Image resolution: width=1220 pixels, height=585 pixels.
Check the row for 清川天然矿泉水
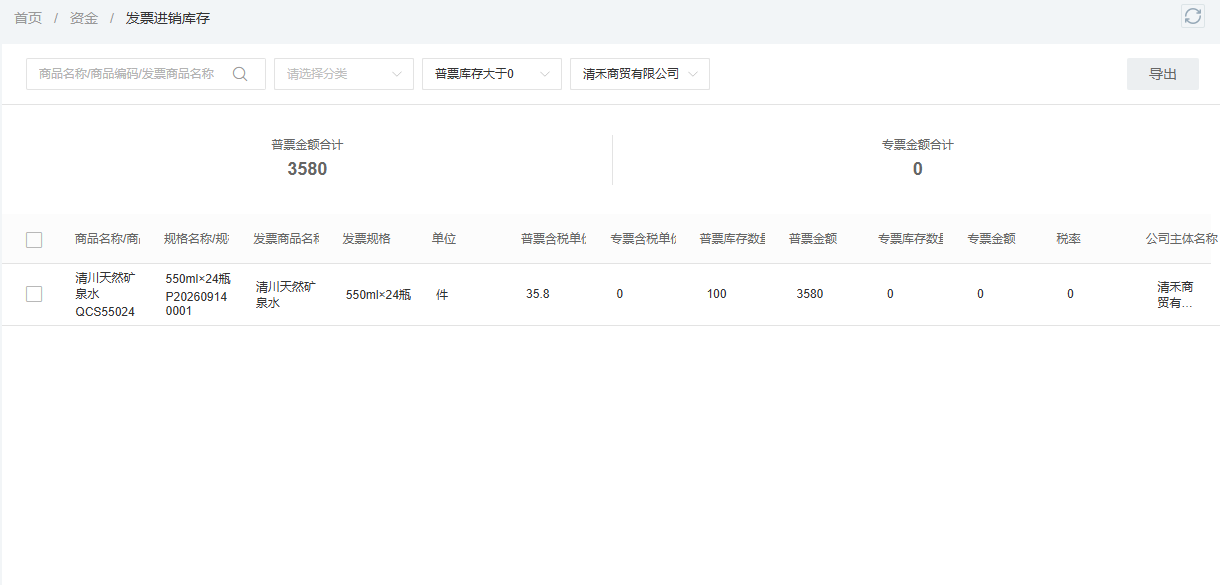point(34,294)
